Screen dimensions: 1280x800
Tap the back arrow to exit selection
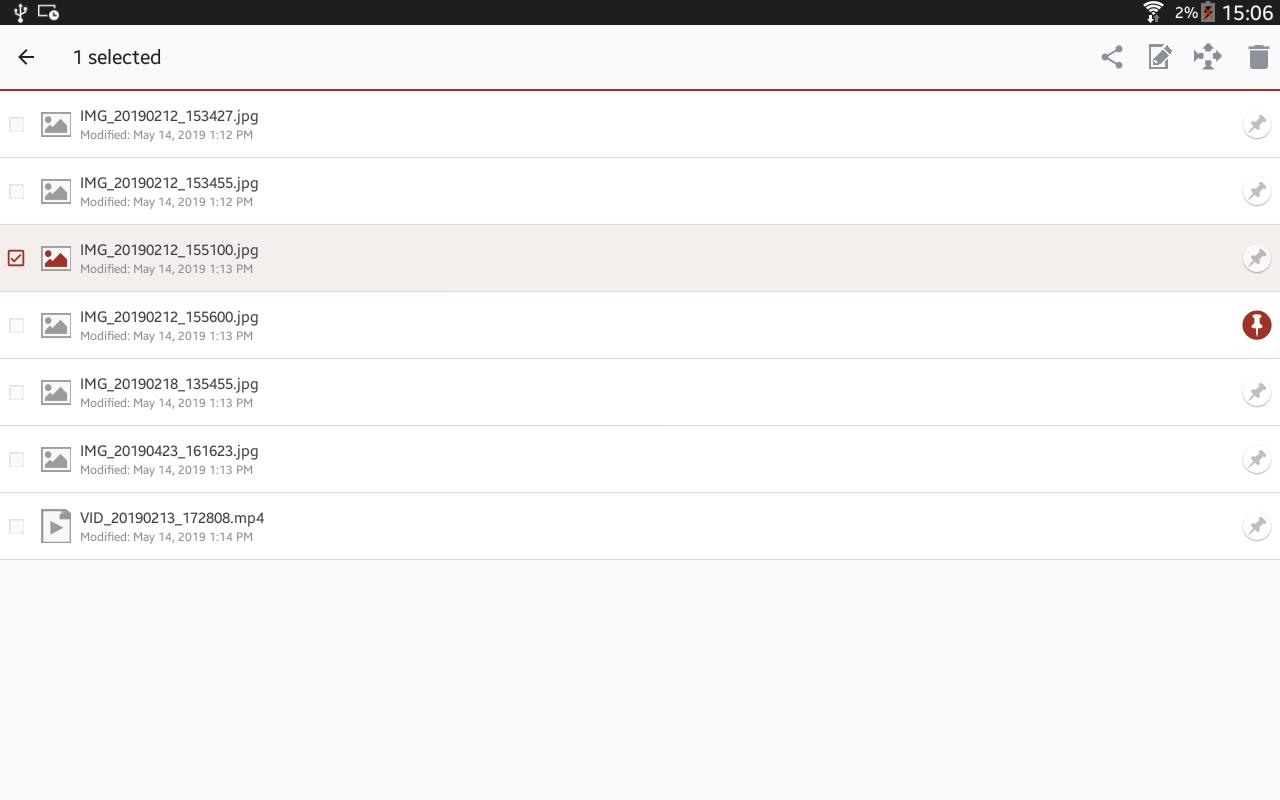click(x=26, y=57)
